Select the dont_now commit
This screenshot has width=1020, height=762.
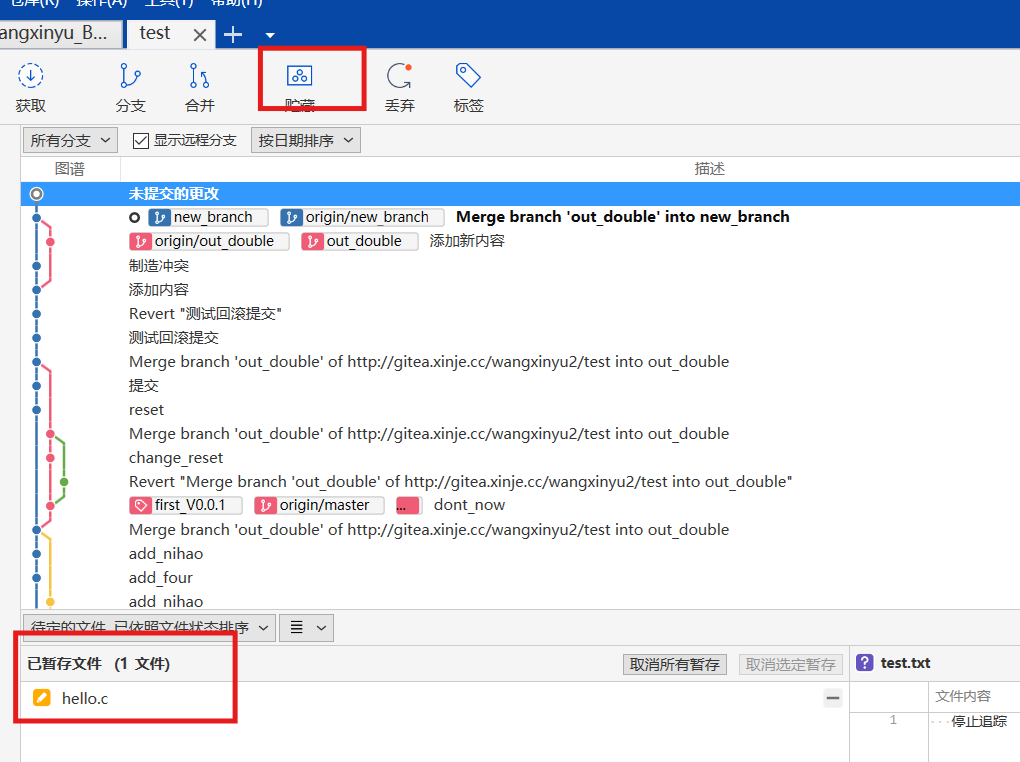(469, 506)
